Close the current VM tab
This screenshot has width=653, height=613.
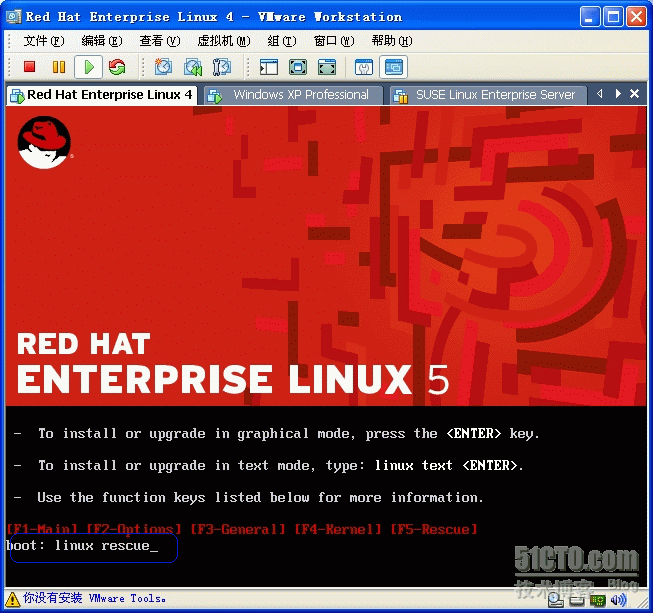pos(634,94)
